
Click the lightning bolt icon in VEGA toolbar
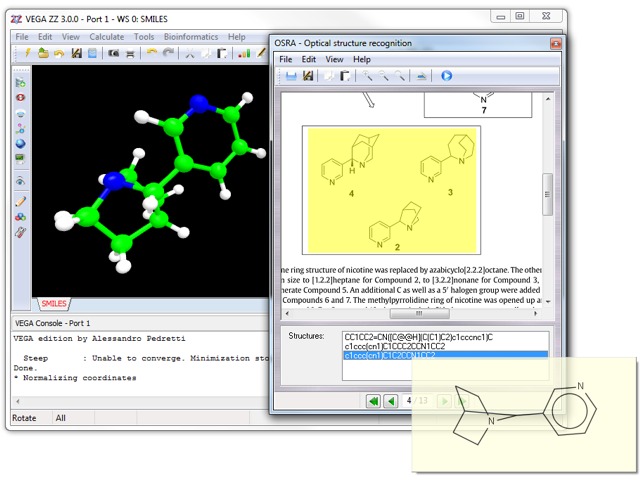coord(27,53)
